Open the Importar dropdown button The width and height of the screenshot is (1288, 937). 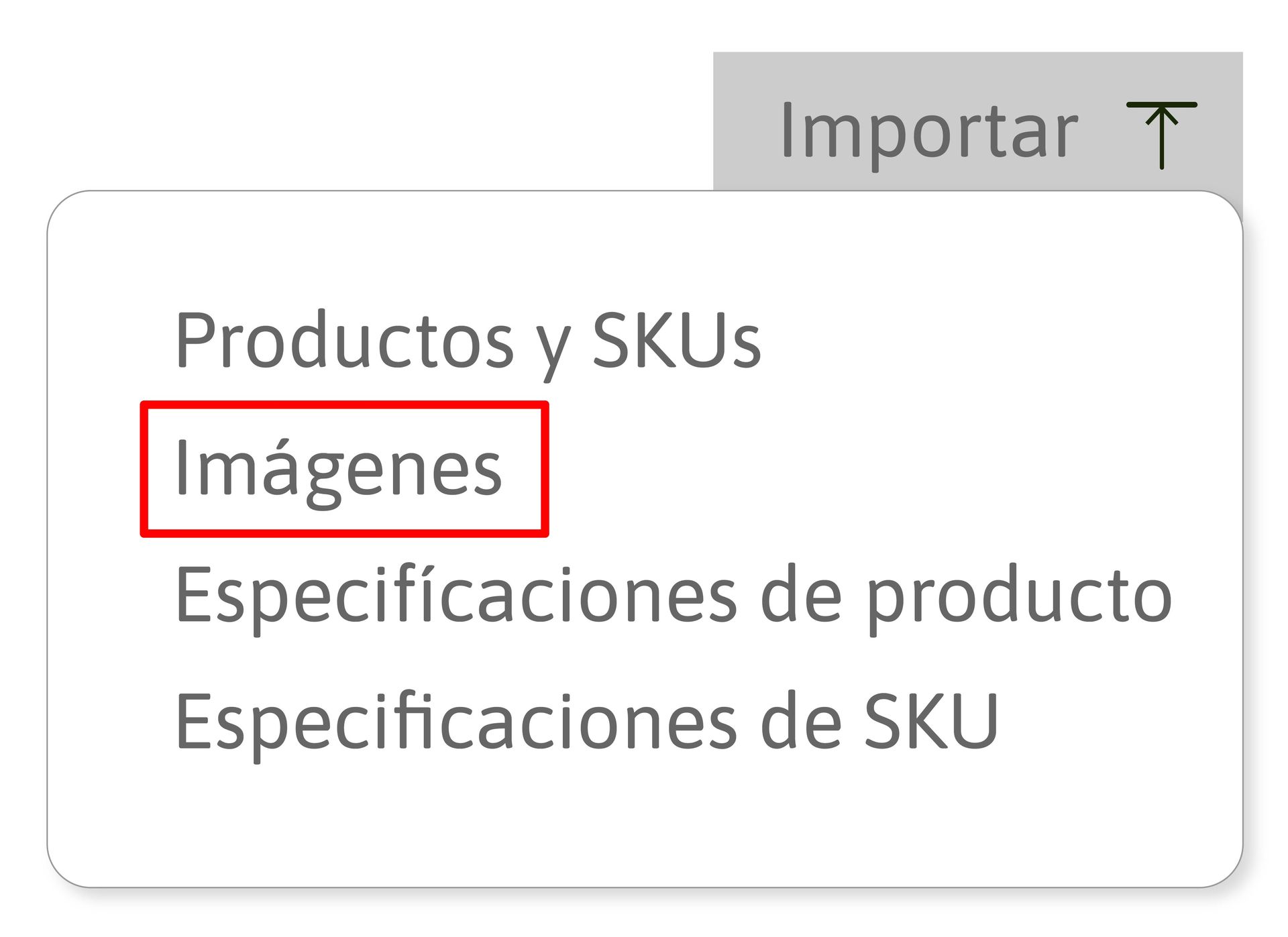pyautogui.click(x=929, y=129)
